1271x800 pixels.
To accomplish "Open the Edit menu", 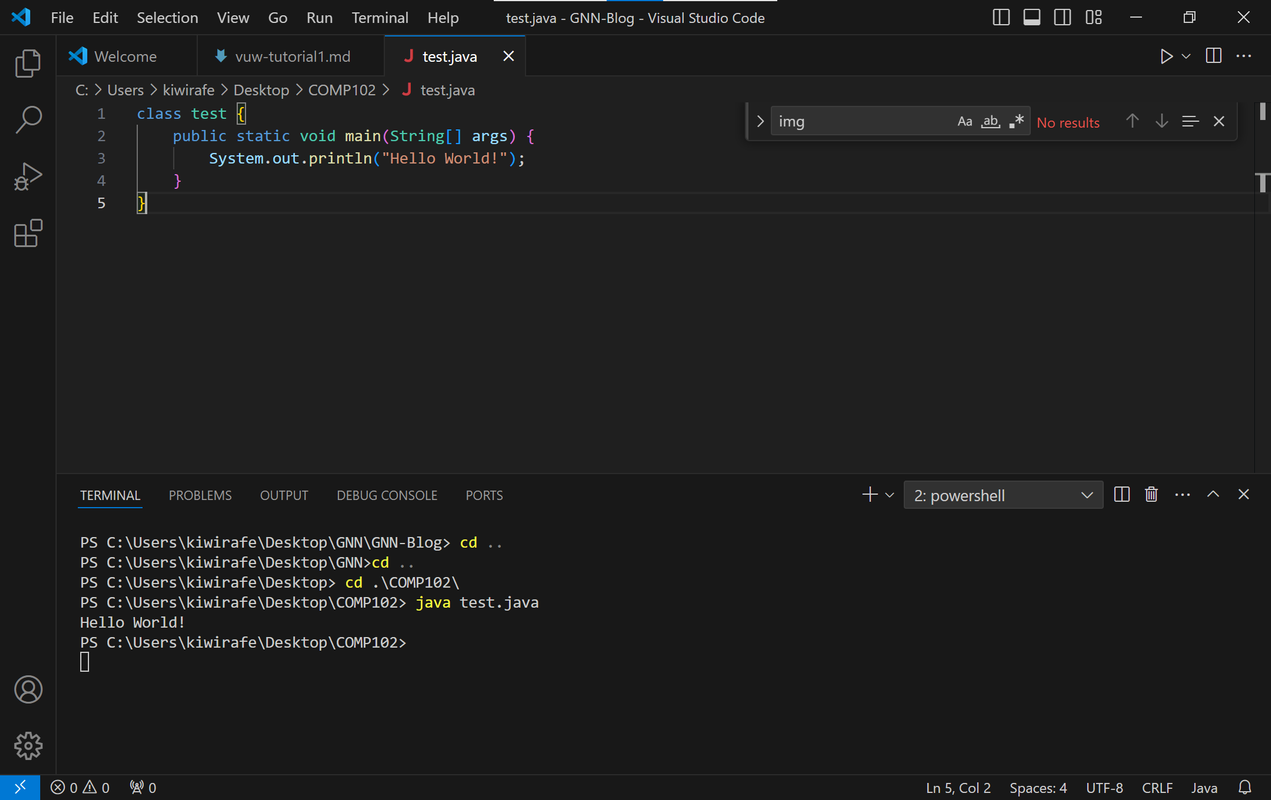I will [x=105, y=17].
